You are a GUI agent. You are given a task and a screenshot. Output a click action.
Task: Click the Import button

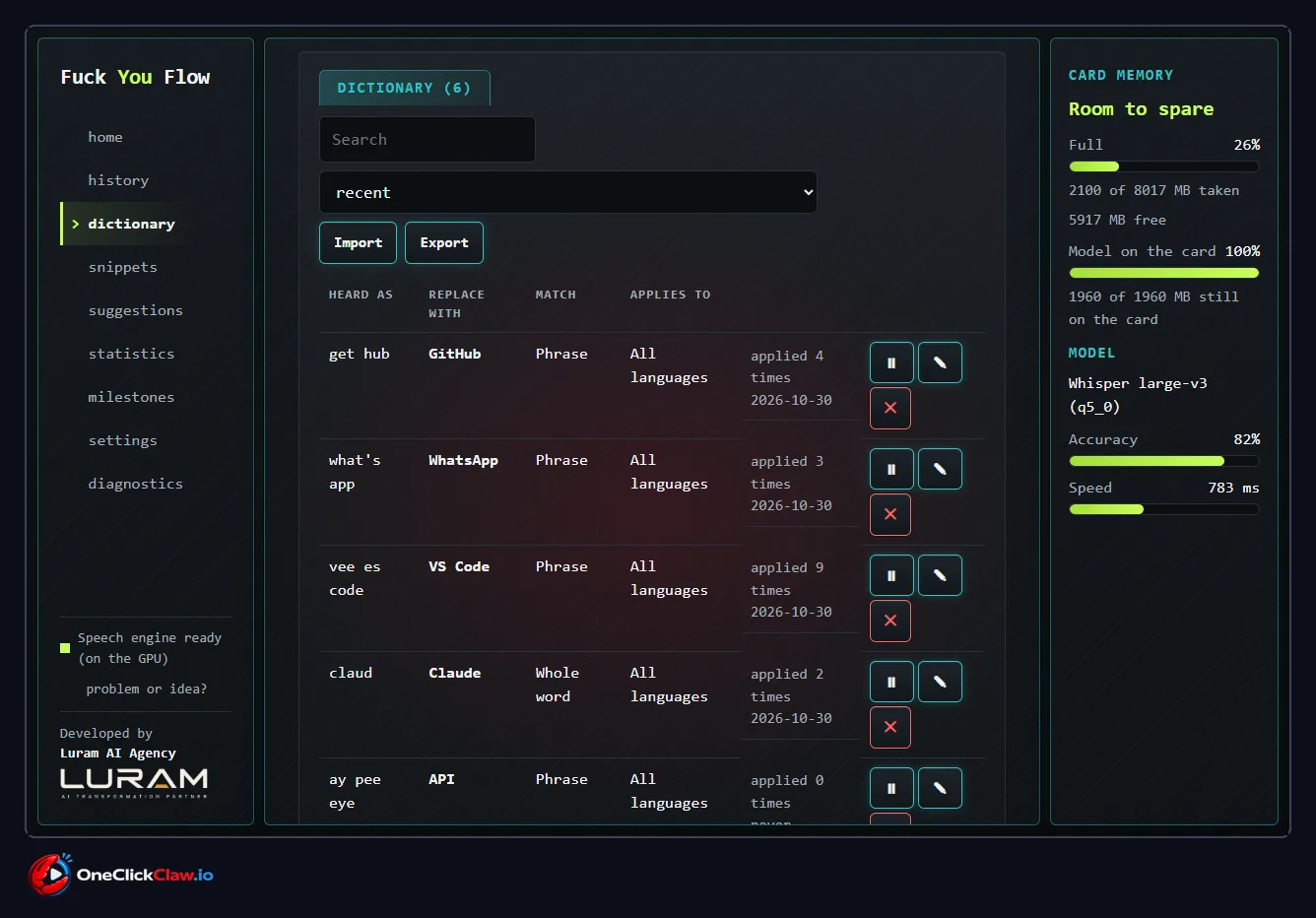358,242
